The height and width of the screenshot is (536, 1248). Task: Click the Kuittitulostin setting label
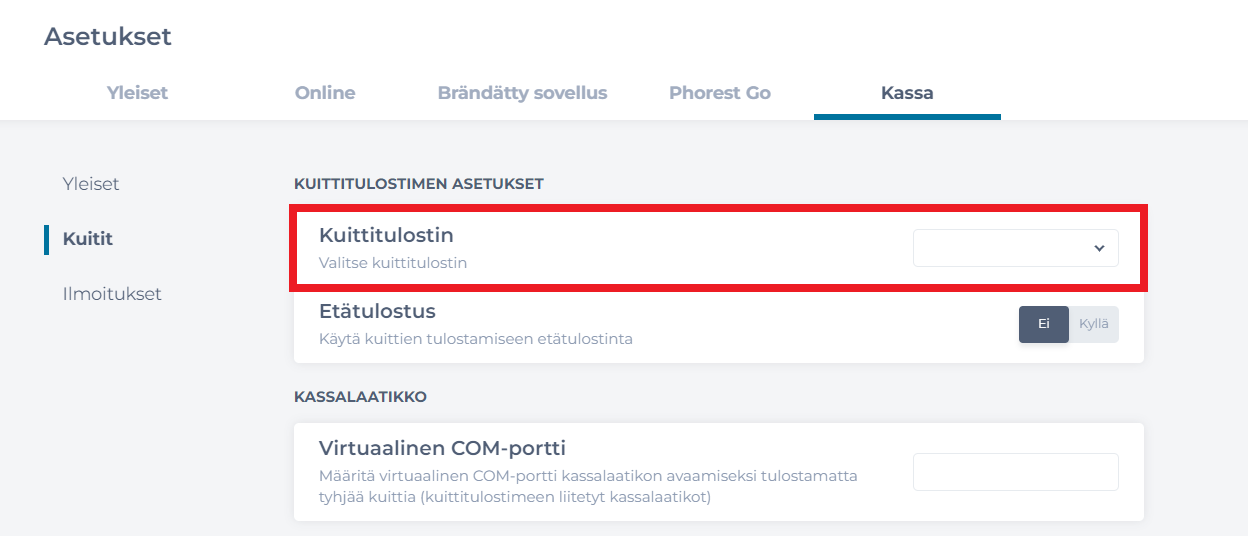386,235
